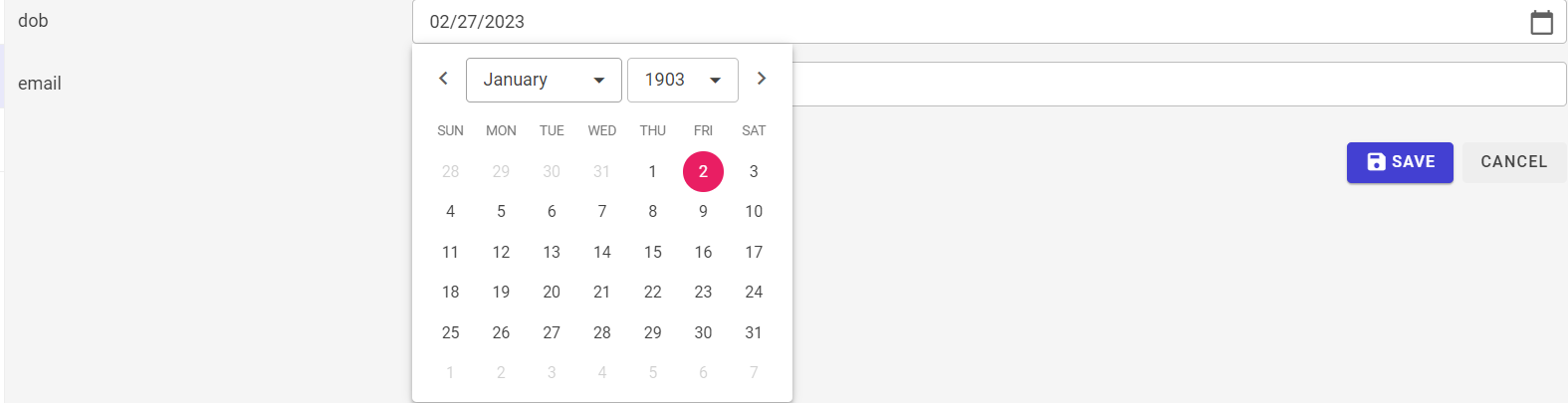Image resolution: width=1568 pixels, height=403 pixels.
Task: Select January 25 on Sunday column
Action: coord(451,332)
